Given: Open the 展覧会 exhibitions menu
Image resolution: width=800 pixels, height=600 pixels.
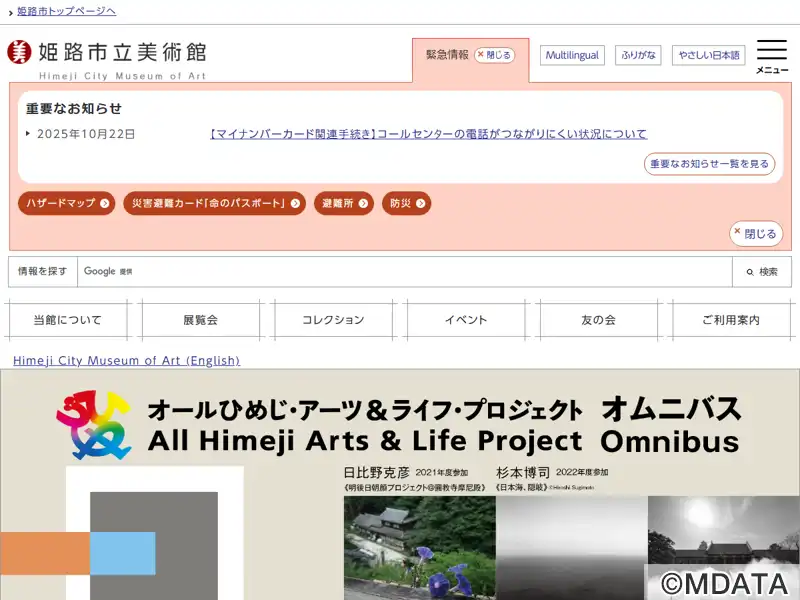Looking at the screenshot, I should tap(200, 320).
